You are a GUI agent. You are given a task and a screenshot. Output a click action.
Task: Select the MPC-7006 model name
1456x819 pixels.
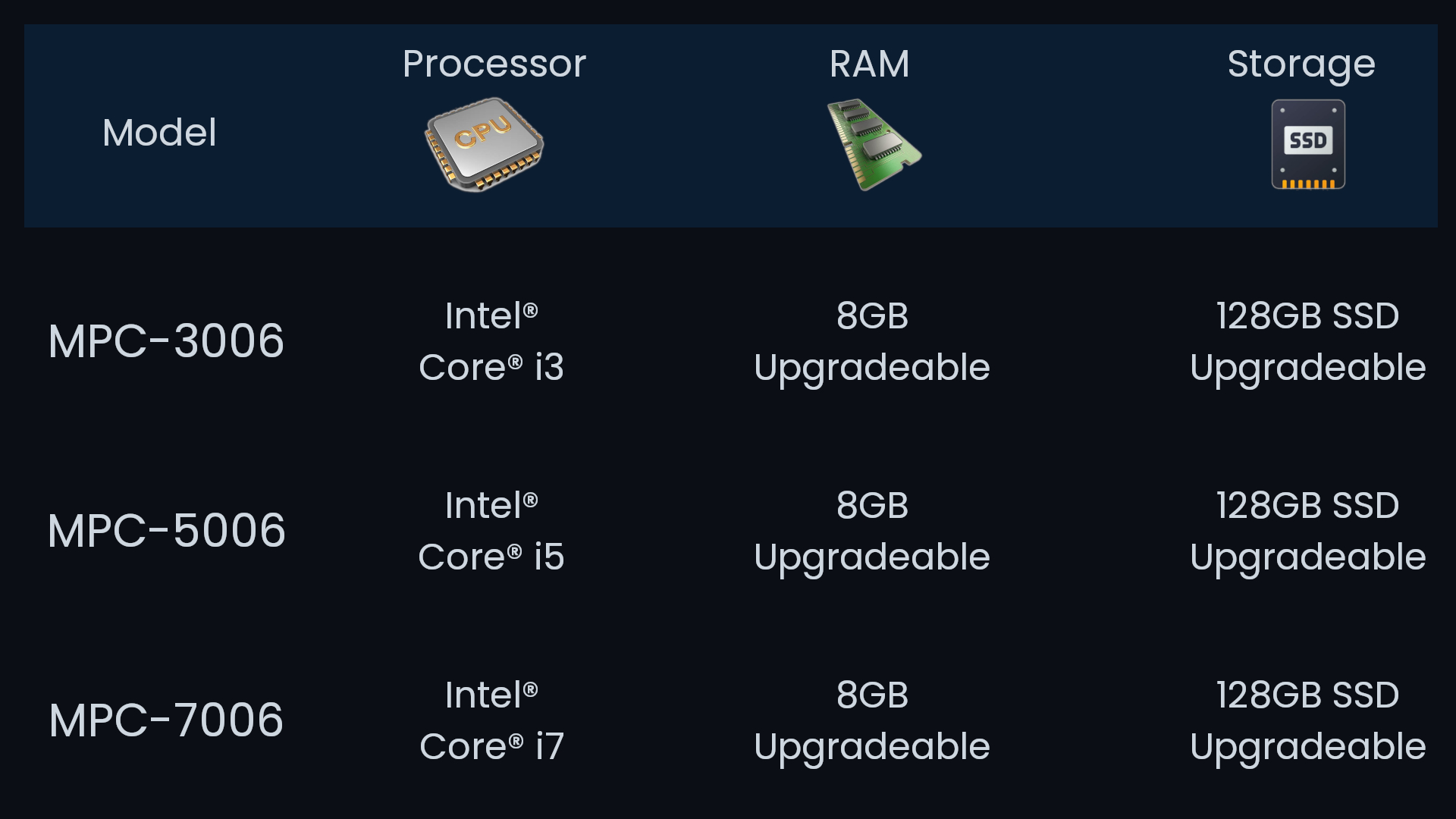166,720
